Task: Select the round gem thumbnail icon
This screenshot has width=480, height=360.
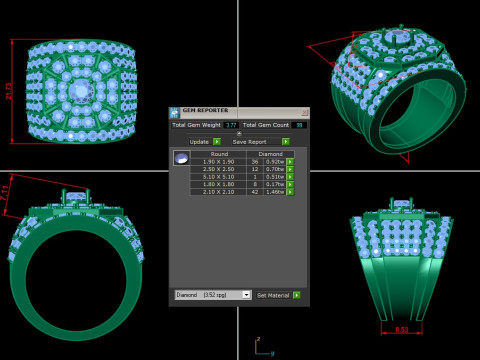Action: [x=182, y=158]
